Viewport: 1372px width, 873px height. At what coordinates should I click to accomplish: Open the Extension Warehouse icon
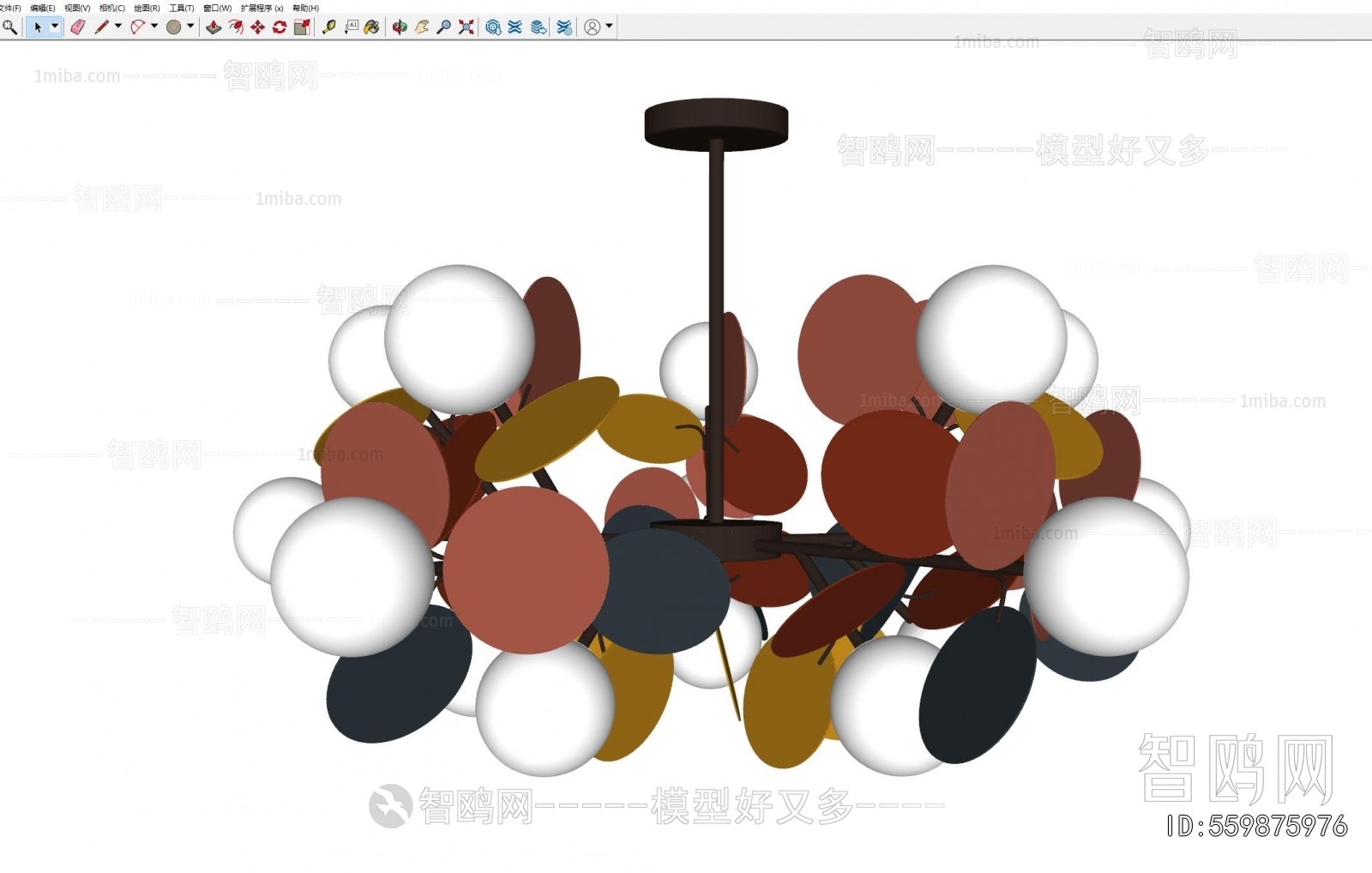pyautogui.click(x=515, y=27)
